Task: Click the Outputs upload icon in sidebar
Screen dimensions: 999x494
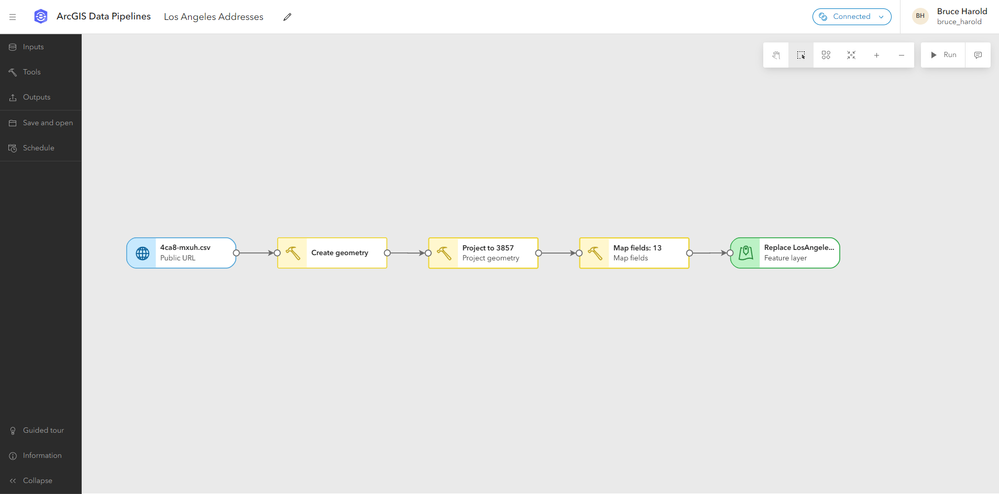Action: (12, 98)
